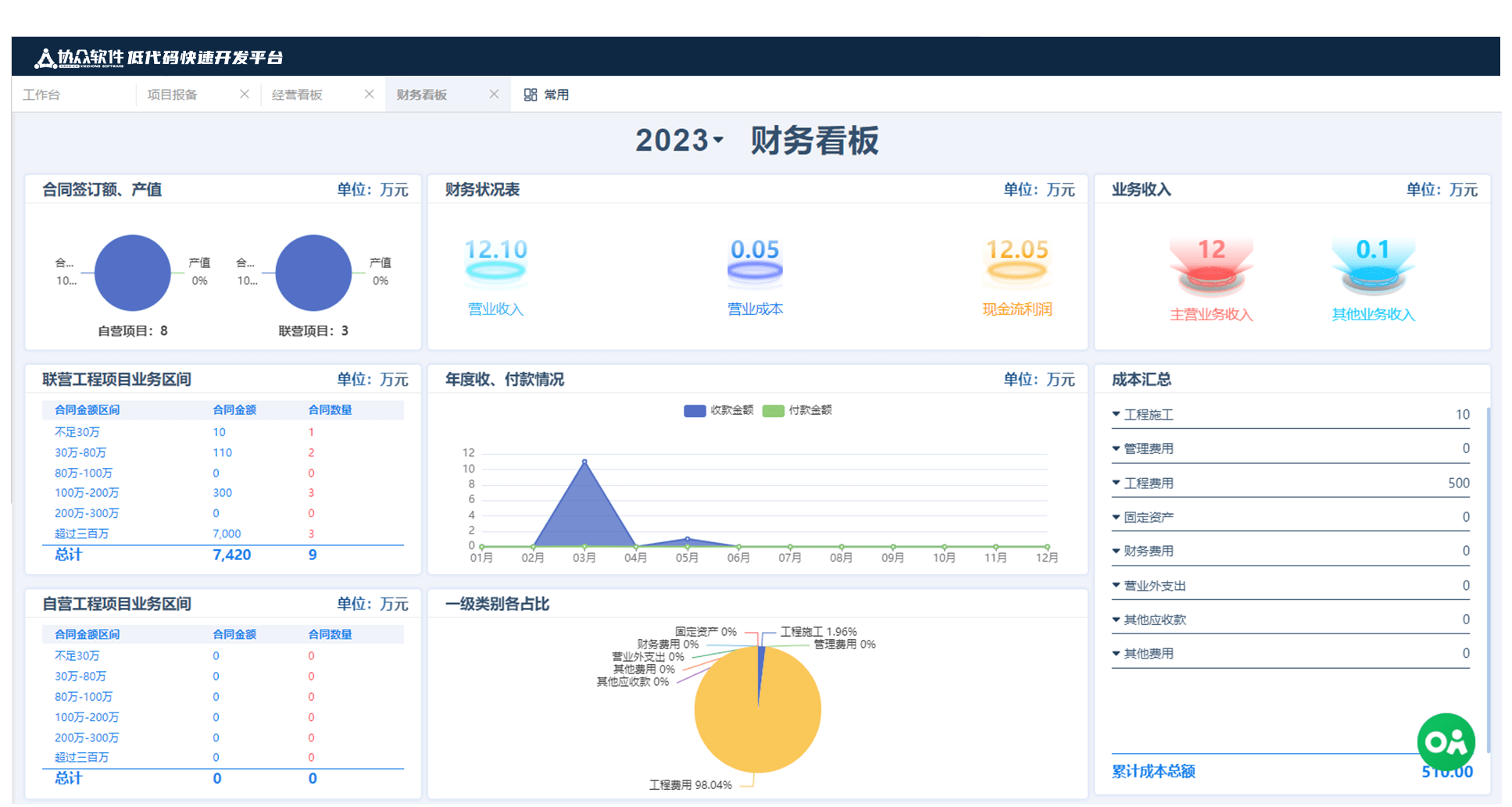Close the 项目报备 tab
1512x807 pixels.
(245, 95)
